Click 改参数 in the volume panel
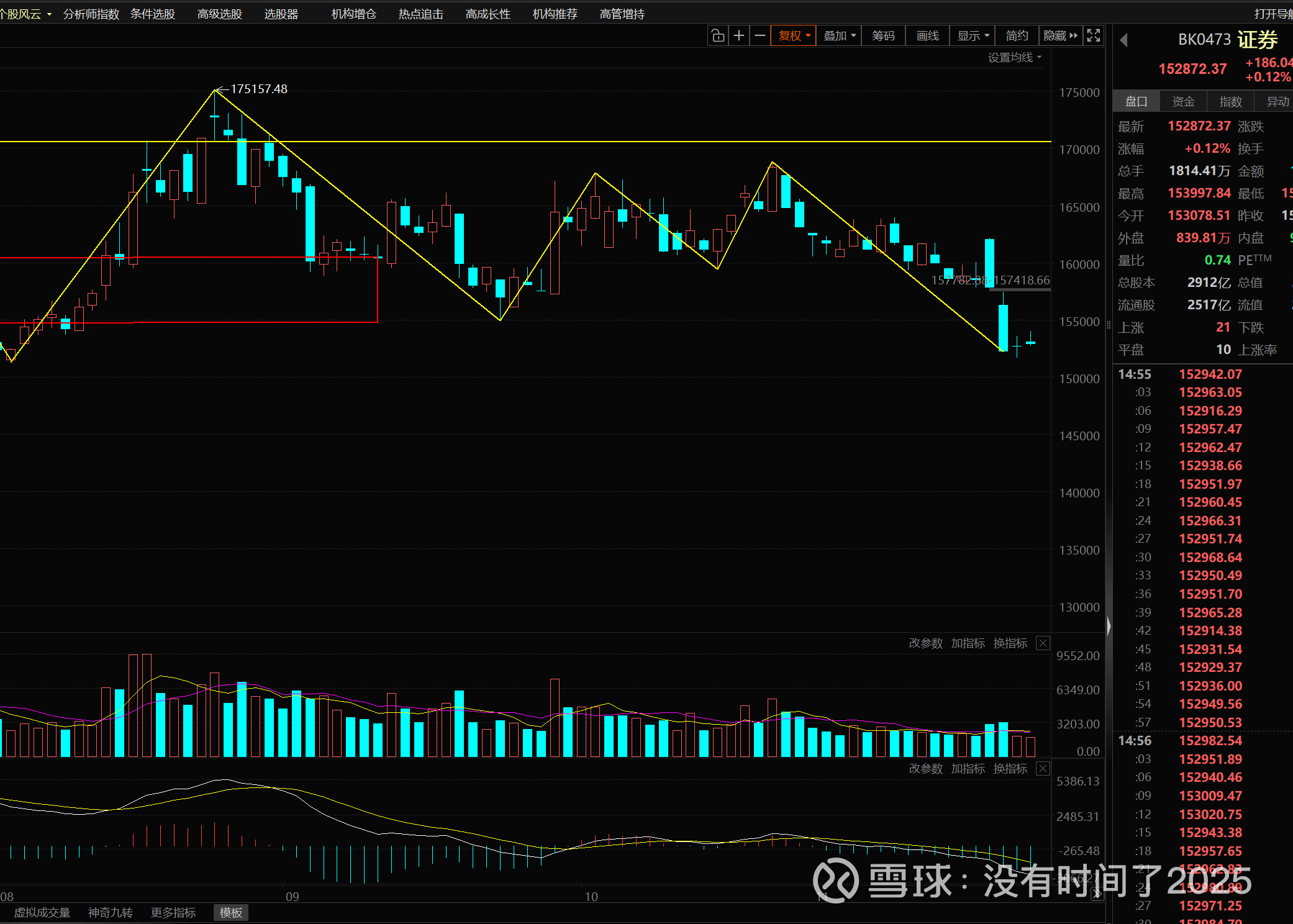Image resolution: width=1293 pixels, height=924 pixels. click(x=925, y=643)
